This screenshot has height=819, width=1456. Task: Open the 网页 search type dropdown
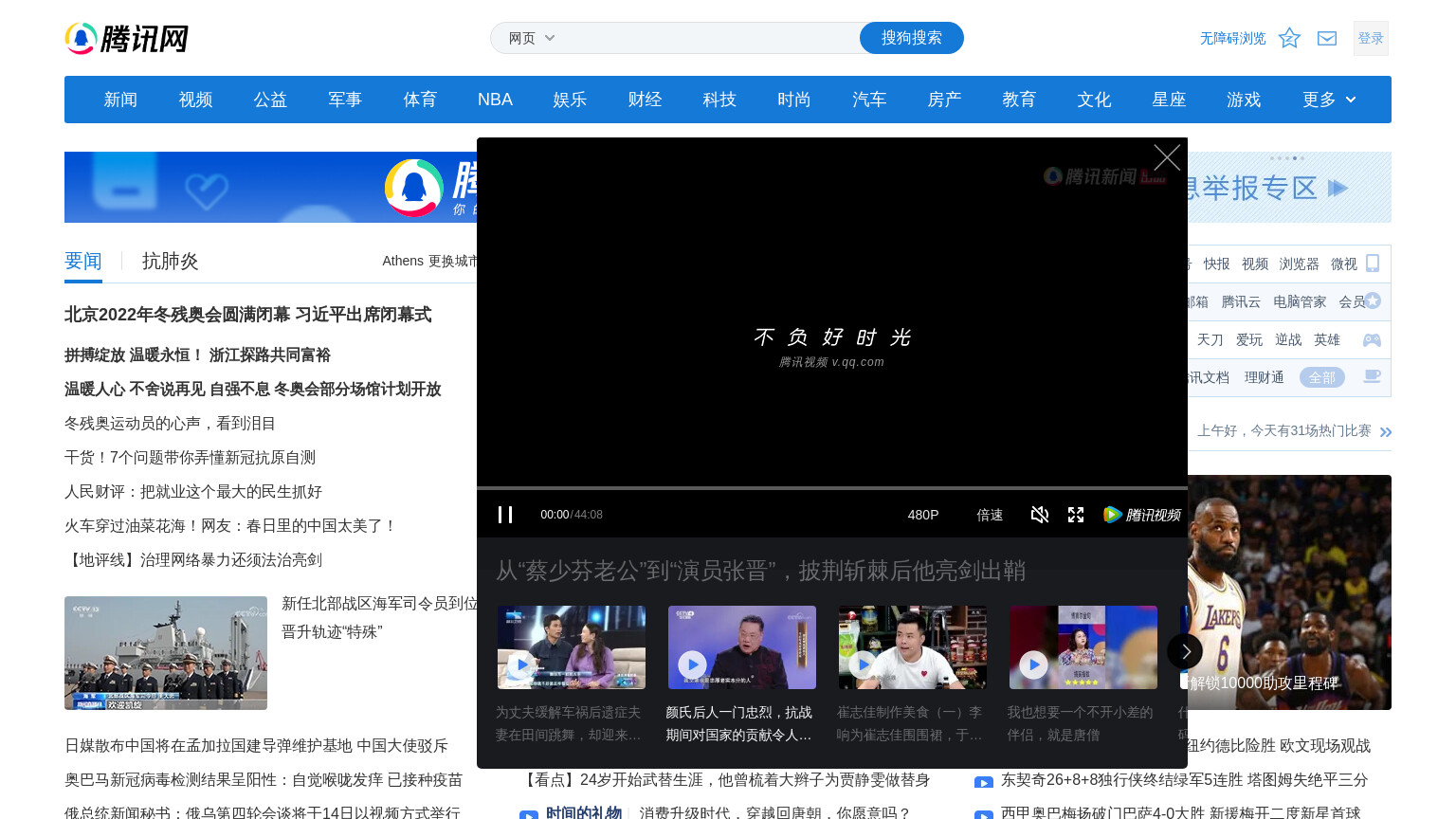532,38
